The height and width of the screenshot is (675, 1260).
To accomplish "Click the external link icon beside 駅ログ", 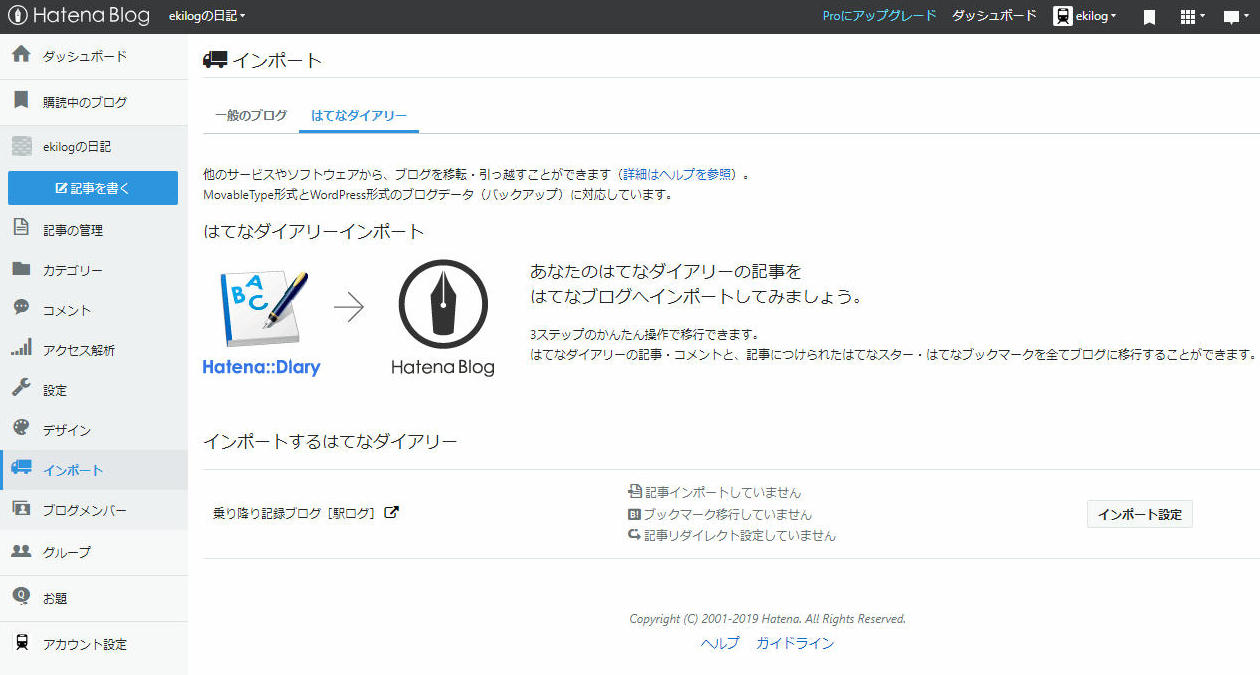I will pos(392,512).
